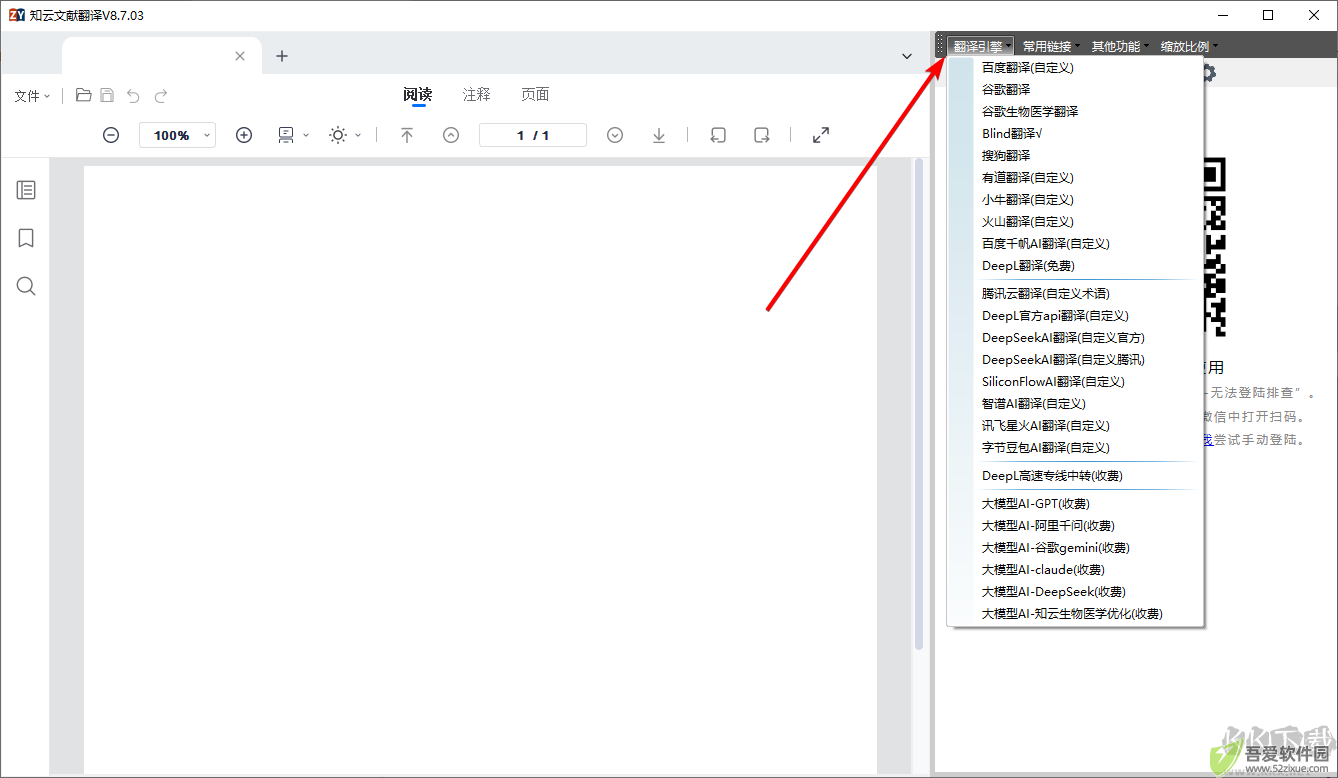The width and height of the screenshot is (1338, 778).
Task: Zoom out with the minus icon
Action: [111, 135]
